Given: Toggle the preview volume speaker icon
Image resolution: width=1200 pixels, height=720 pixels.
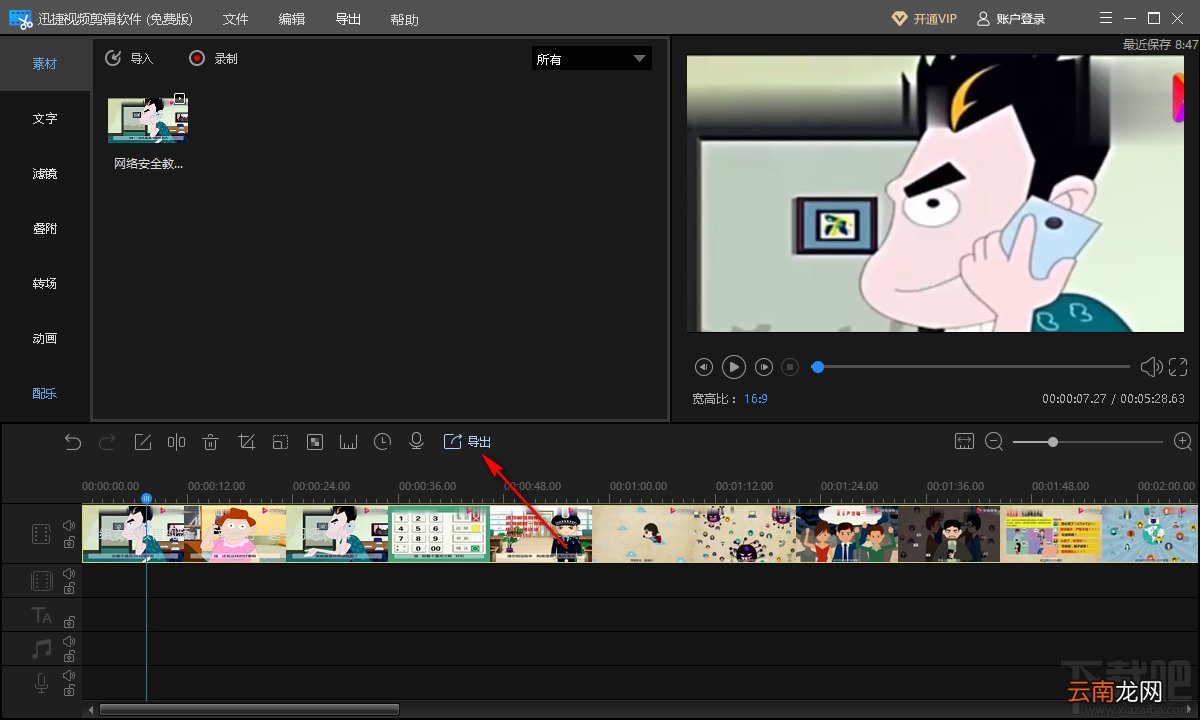Looking at the screenshot, I should pos(1151,367).
